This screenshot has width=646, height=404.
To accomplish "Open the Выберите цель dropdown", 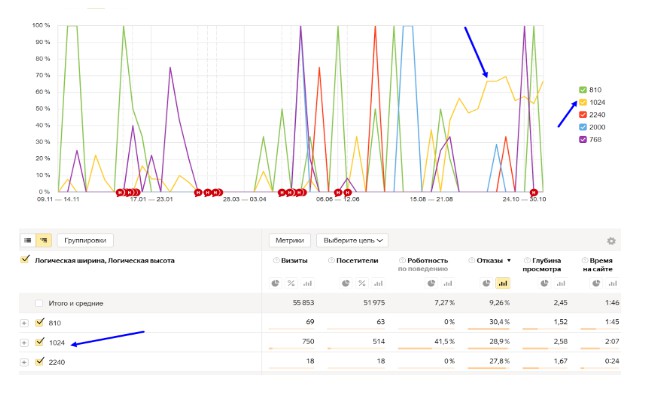I will (x=352, y=240).
